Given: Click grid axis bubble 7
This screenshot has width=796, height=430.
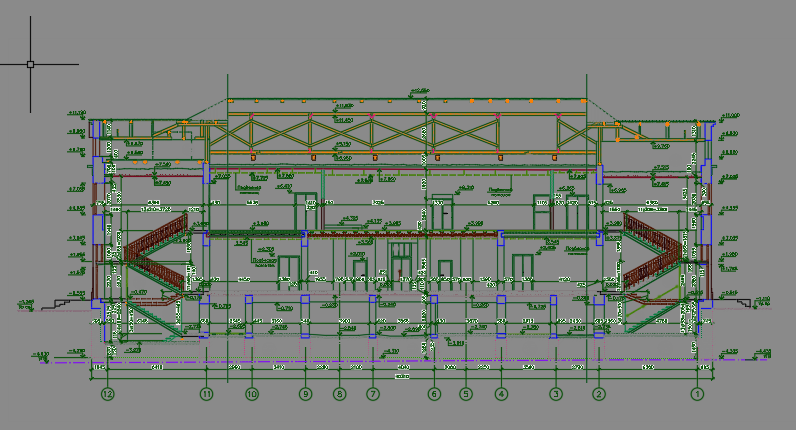Looking at the screenshot, I should click(x=373, y=395).
